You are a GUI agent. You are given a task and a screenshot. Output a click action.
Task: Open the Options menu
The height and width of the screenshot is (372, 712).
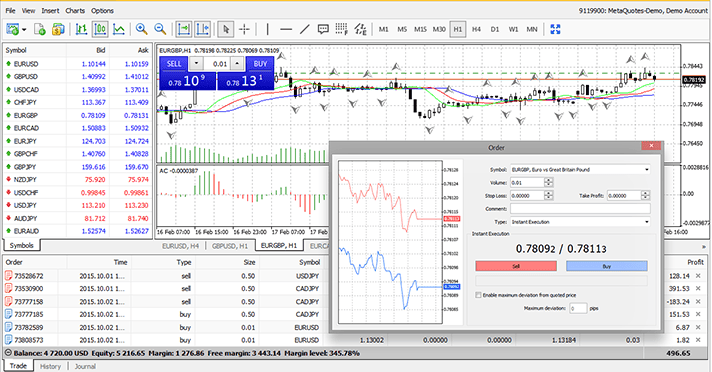(102, 10)
